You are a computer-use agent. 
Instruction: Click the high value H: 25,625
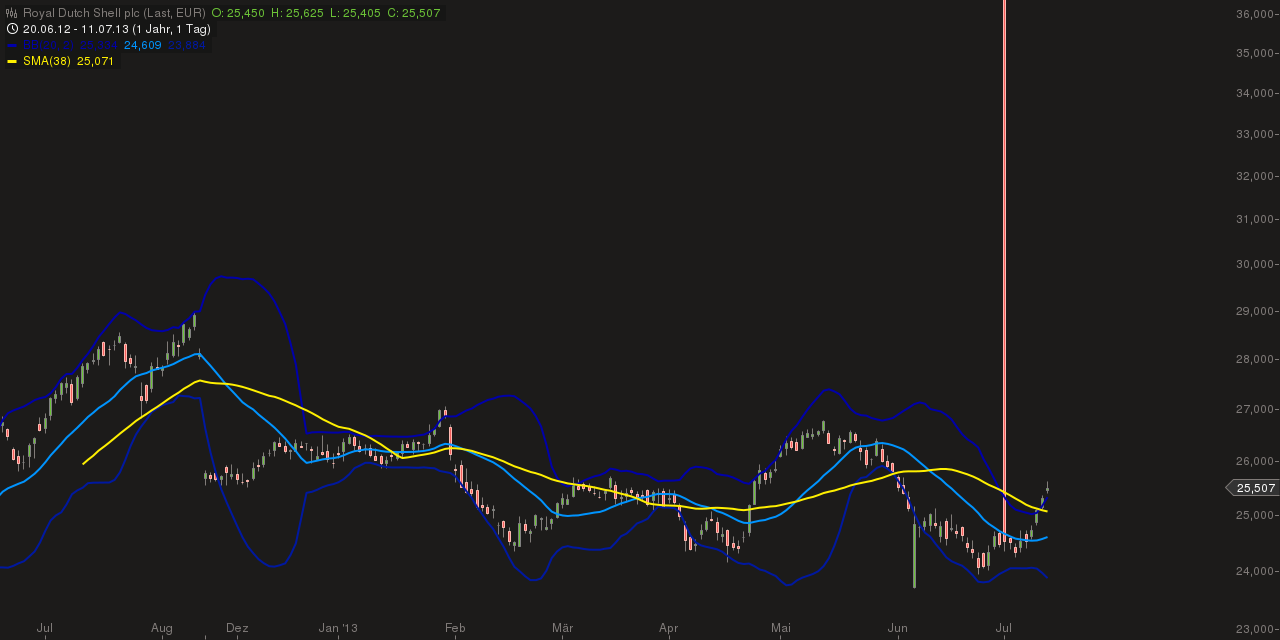click(x=299, y=13)
